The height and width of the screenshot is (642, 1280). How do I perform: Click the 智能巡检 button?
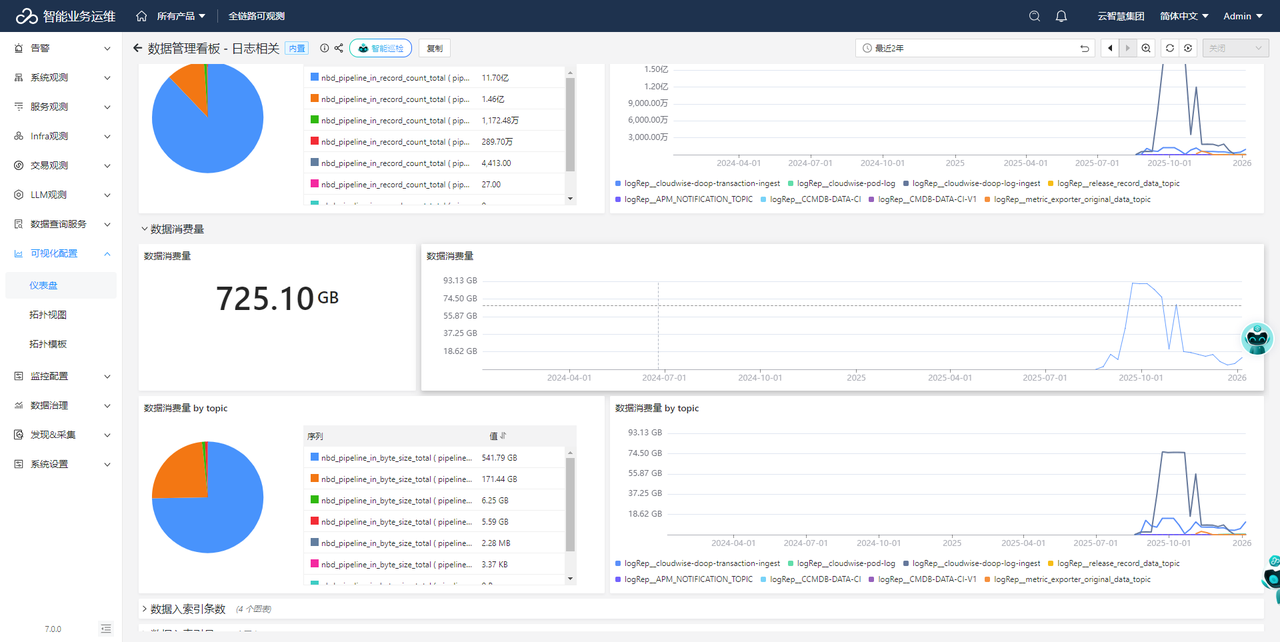[380, 48]
